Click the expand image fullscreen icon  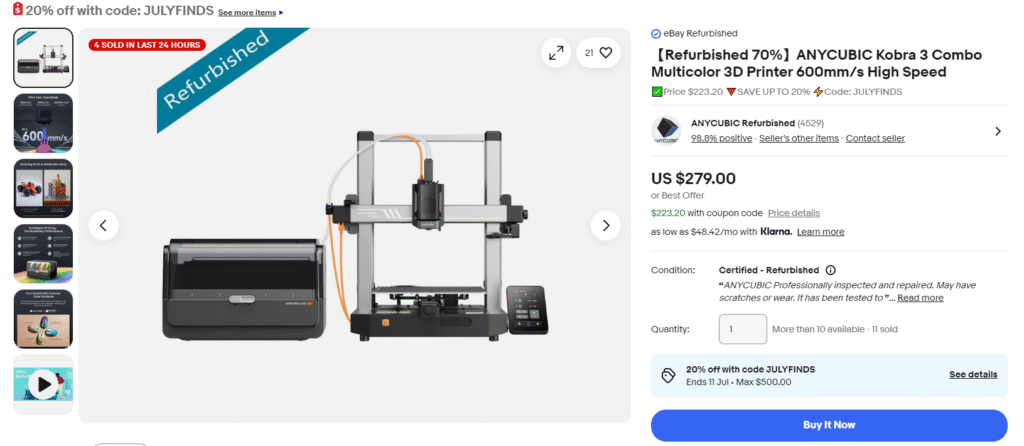(556, 53)
